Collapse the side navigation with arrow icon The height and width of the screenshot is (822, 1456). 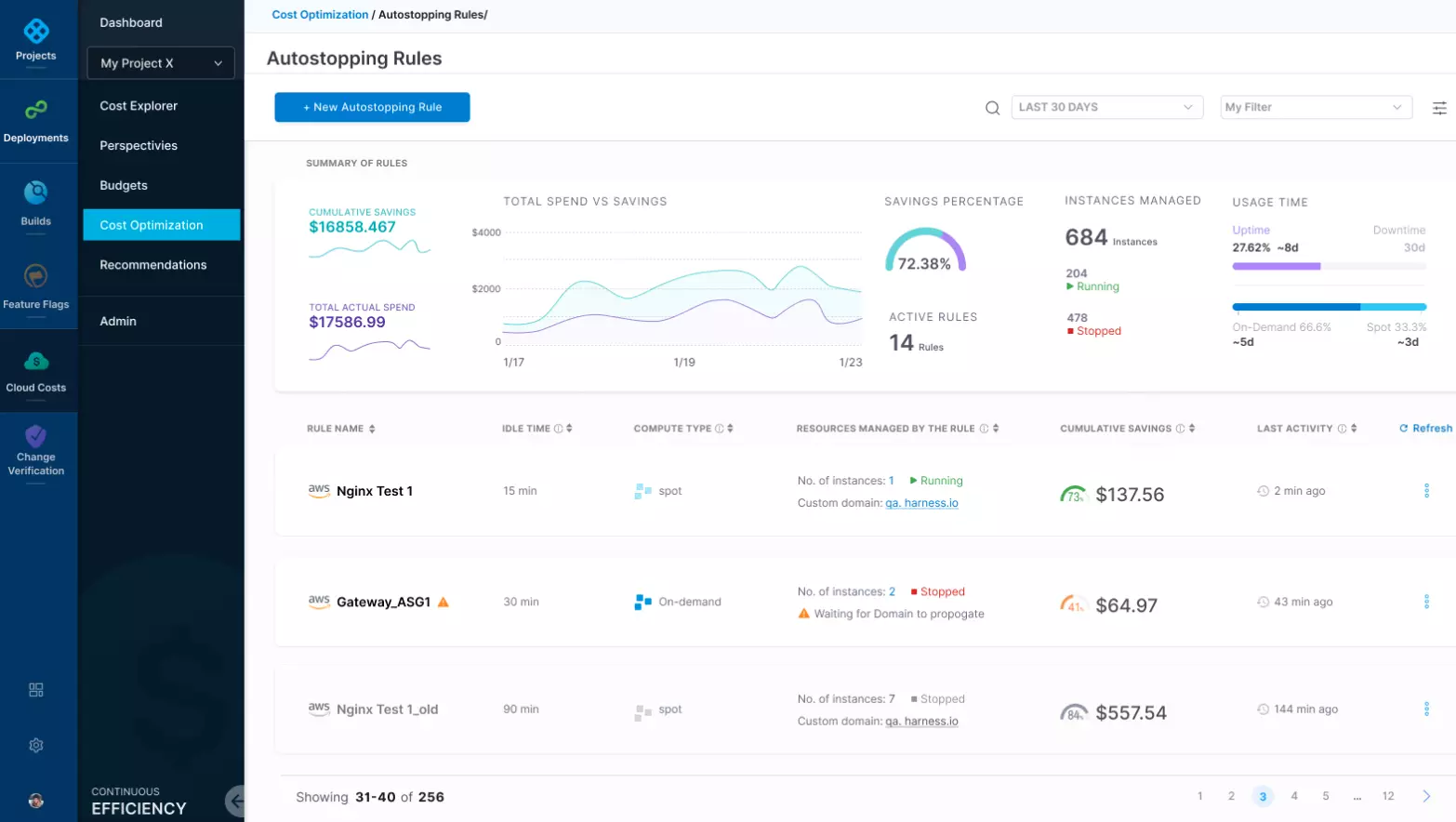(x=236, y=800)
